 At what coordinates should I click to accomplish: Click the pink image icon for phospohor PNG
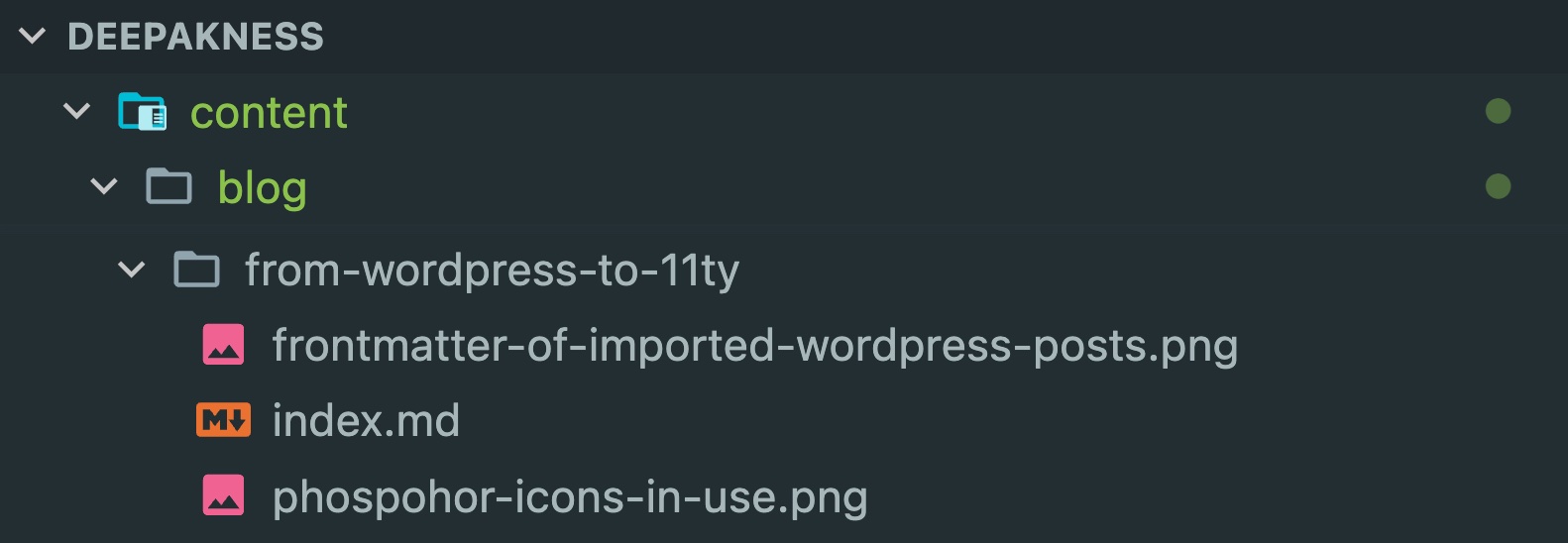224,496
